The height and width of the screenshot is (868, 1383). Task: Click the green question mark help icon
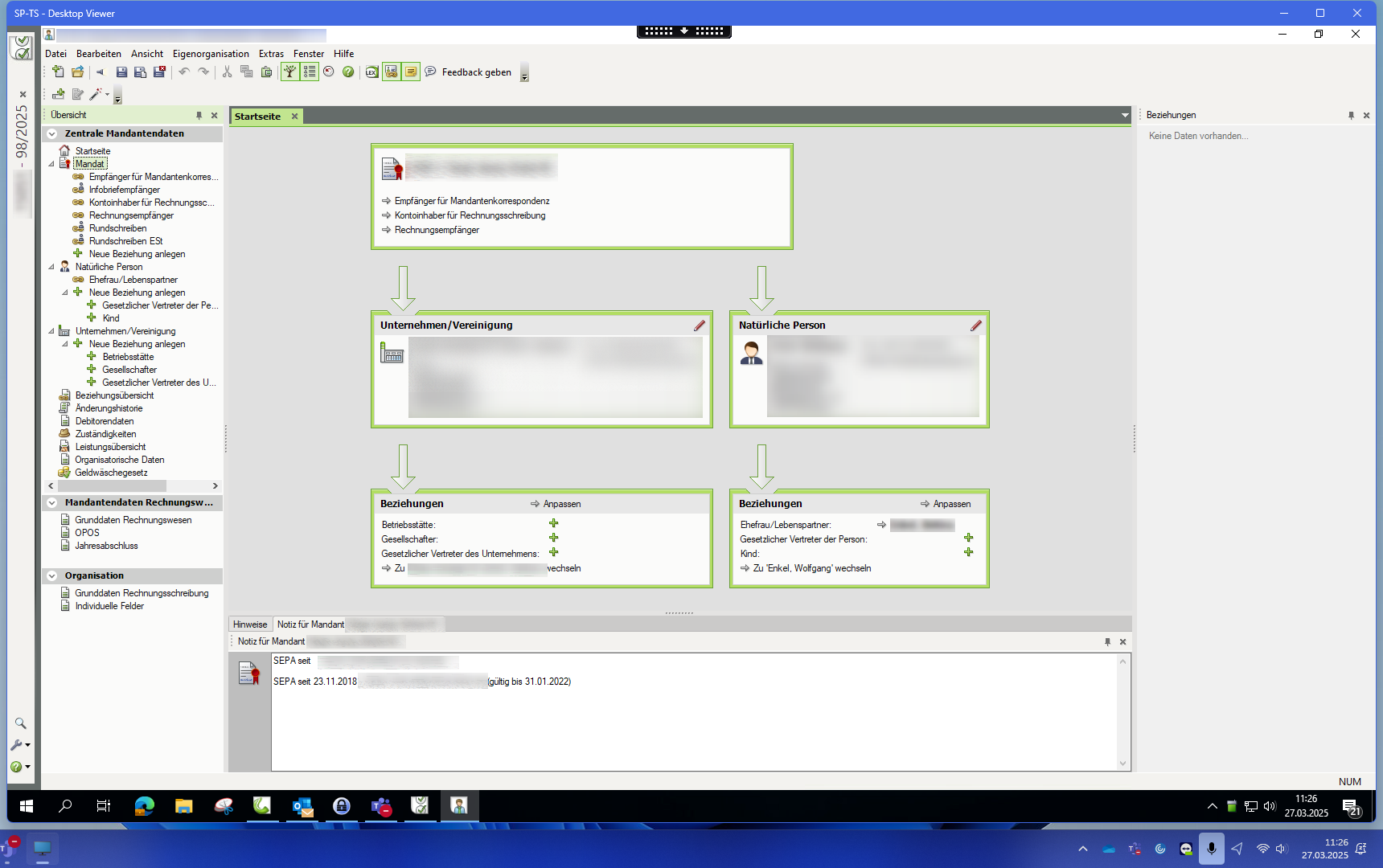[348, 72]
